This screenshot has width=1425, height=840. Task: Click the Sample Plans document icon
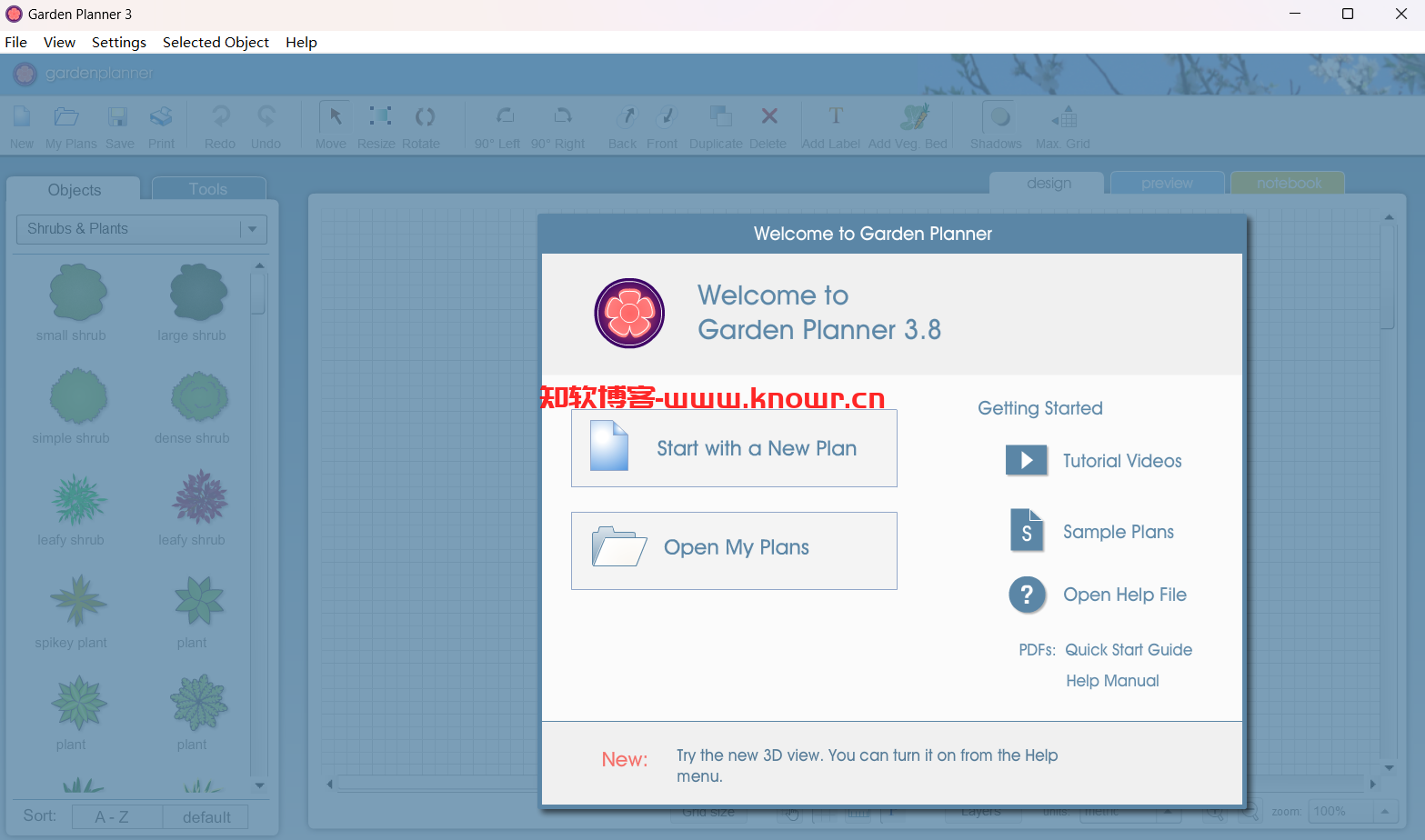click(x=1027, y=530)
